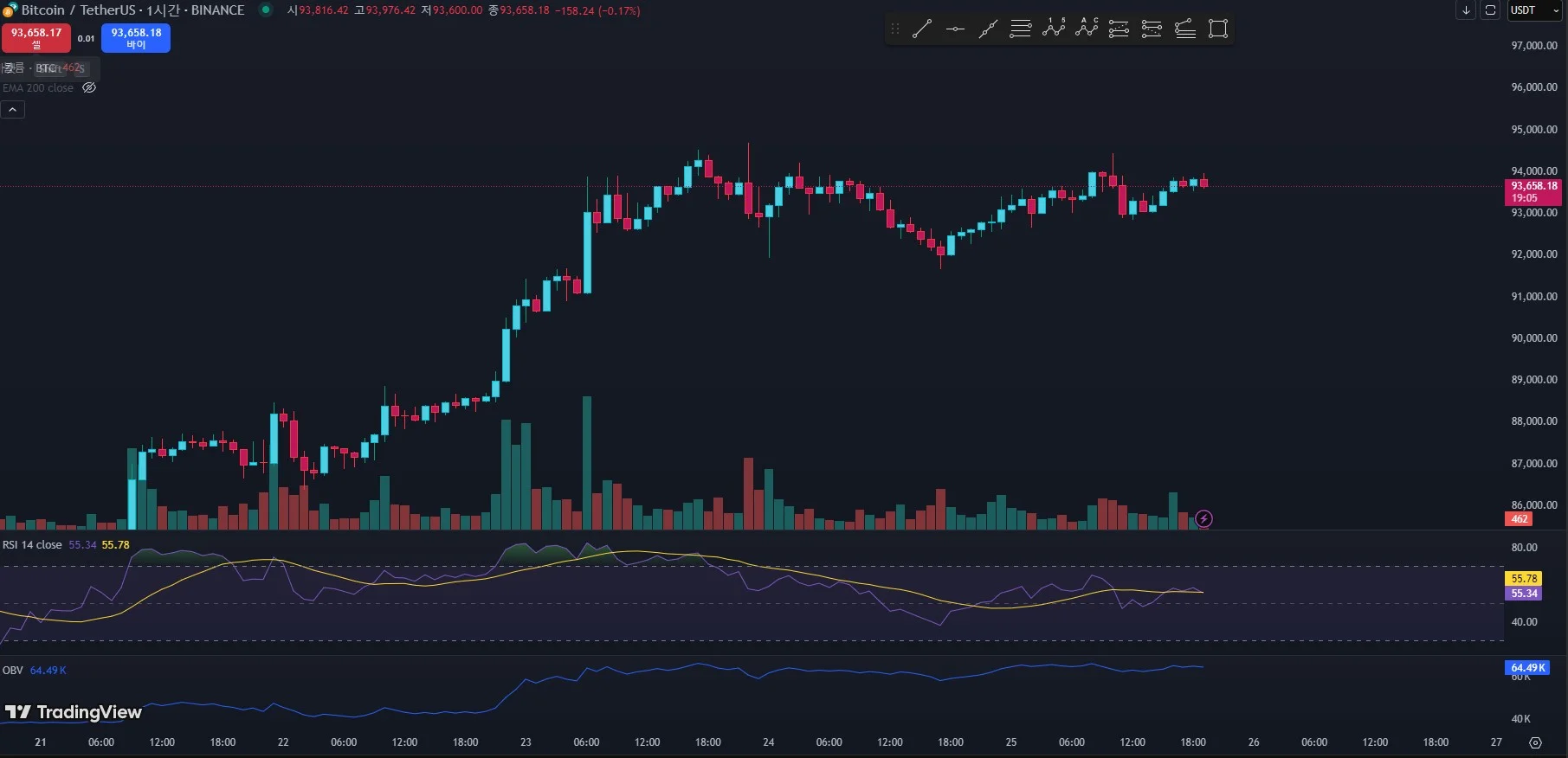1568x758 pixels.
Task: Click the Bitcoin symbol logo
Action: (10, 10)
